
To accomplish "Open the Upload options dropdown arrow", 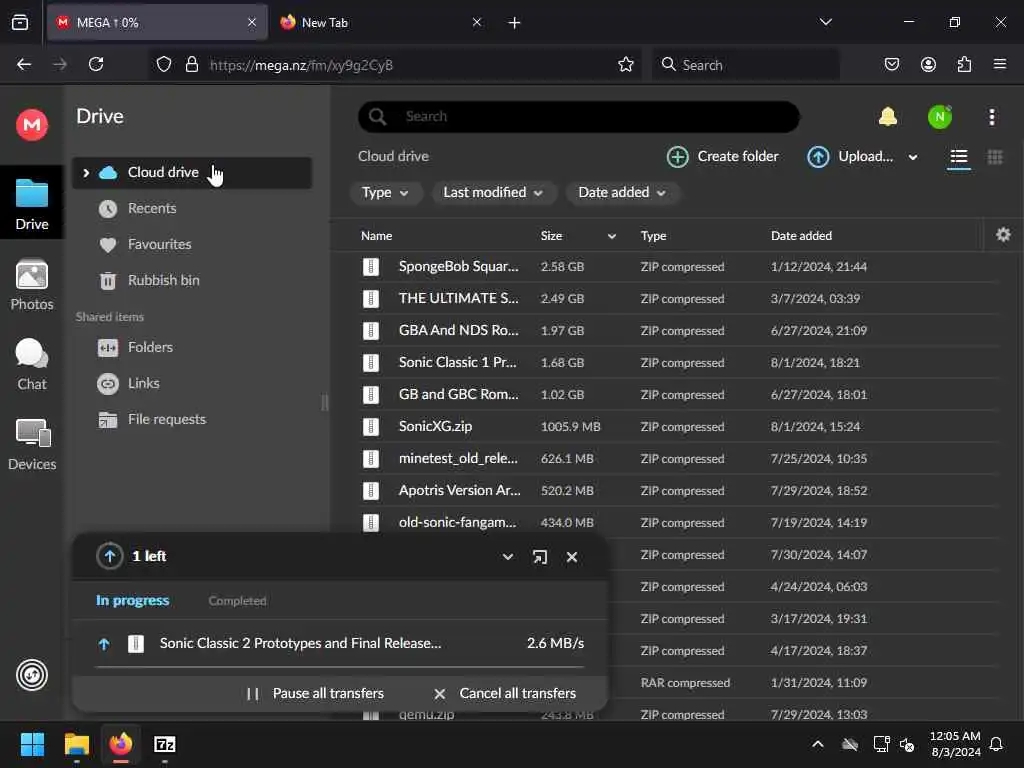I will [913, 157].
